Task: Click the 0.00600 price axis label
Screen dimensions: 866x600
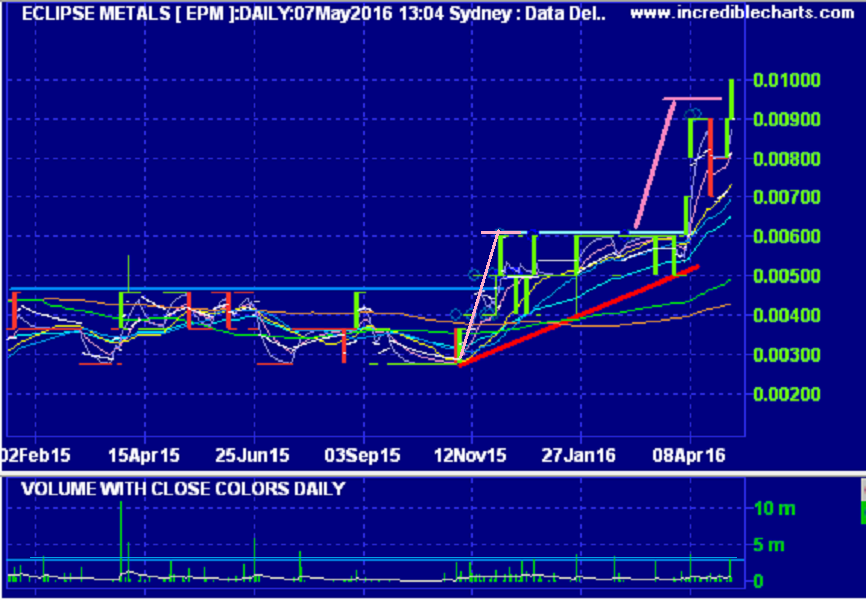Action: tap(787, 236)
